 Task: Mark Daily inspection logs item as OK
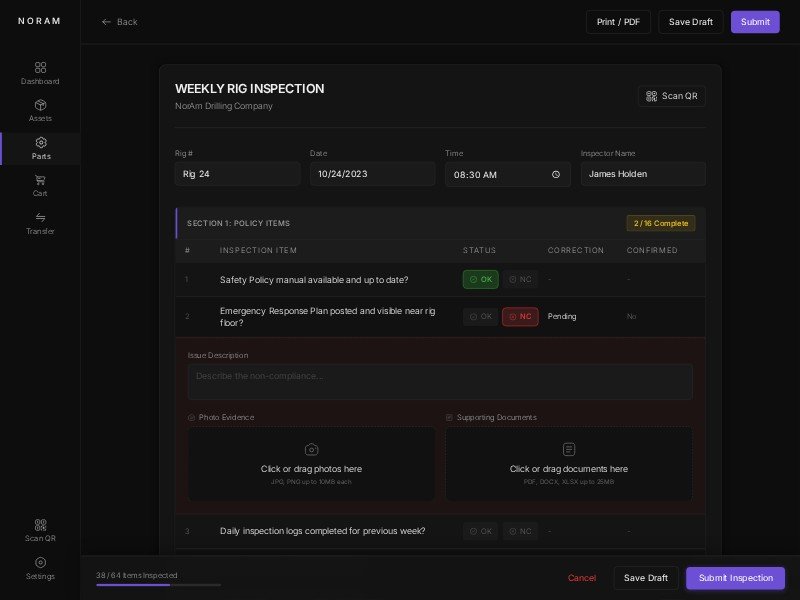480,531
